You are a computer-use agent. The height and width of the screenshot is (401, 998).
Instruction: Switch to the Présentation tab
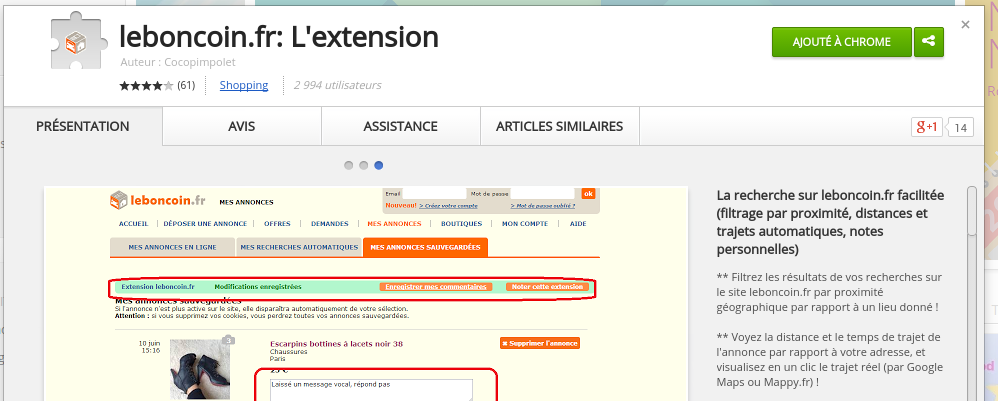pos(83,126)
